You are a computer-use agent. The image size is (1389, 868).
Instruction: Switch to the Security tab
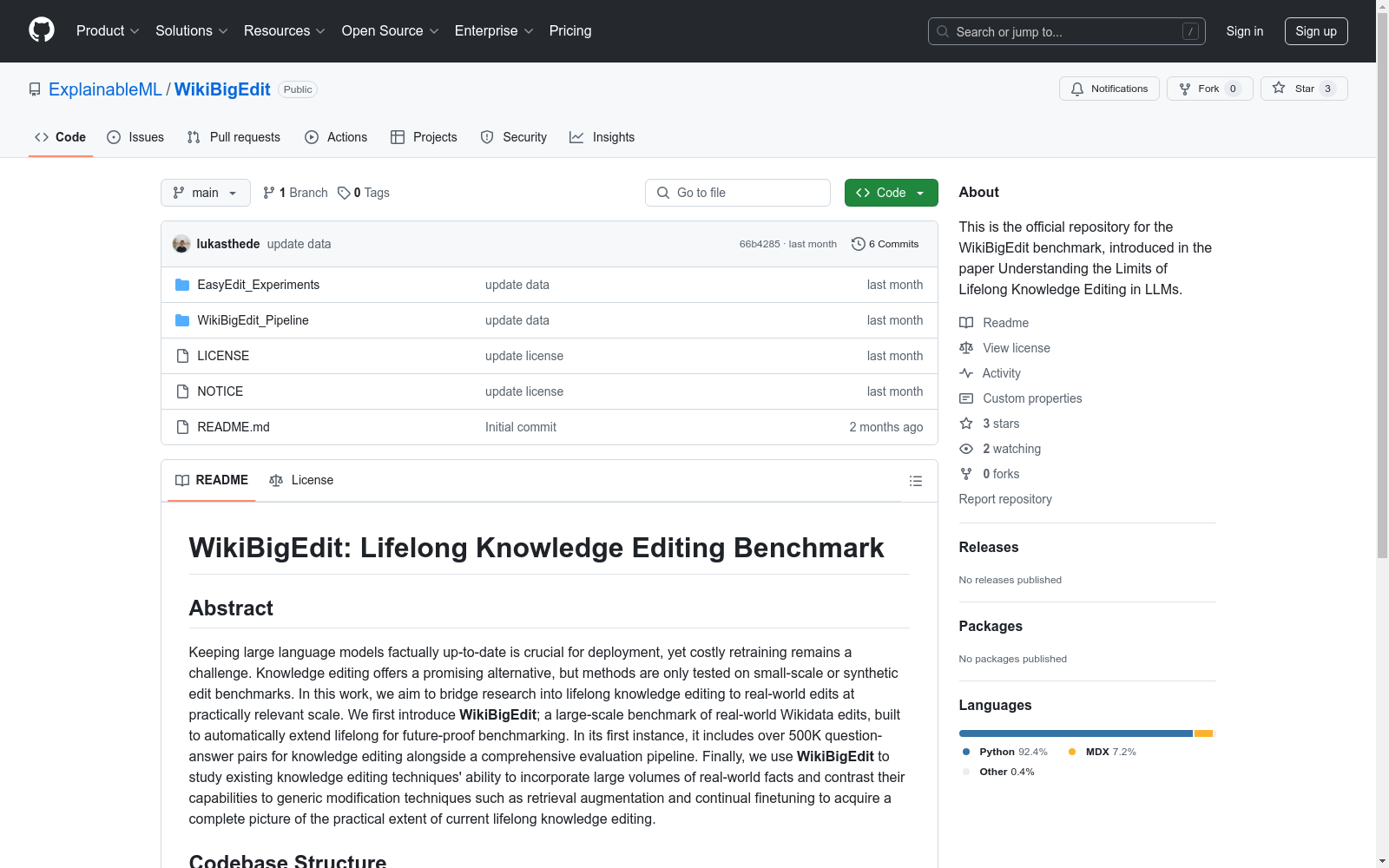[514, 137]
